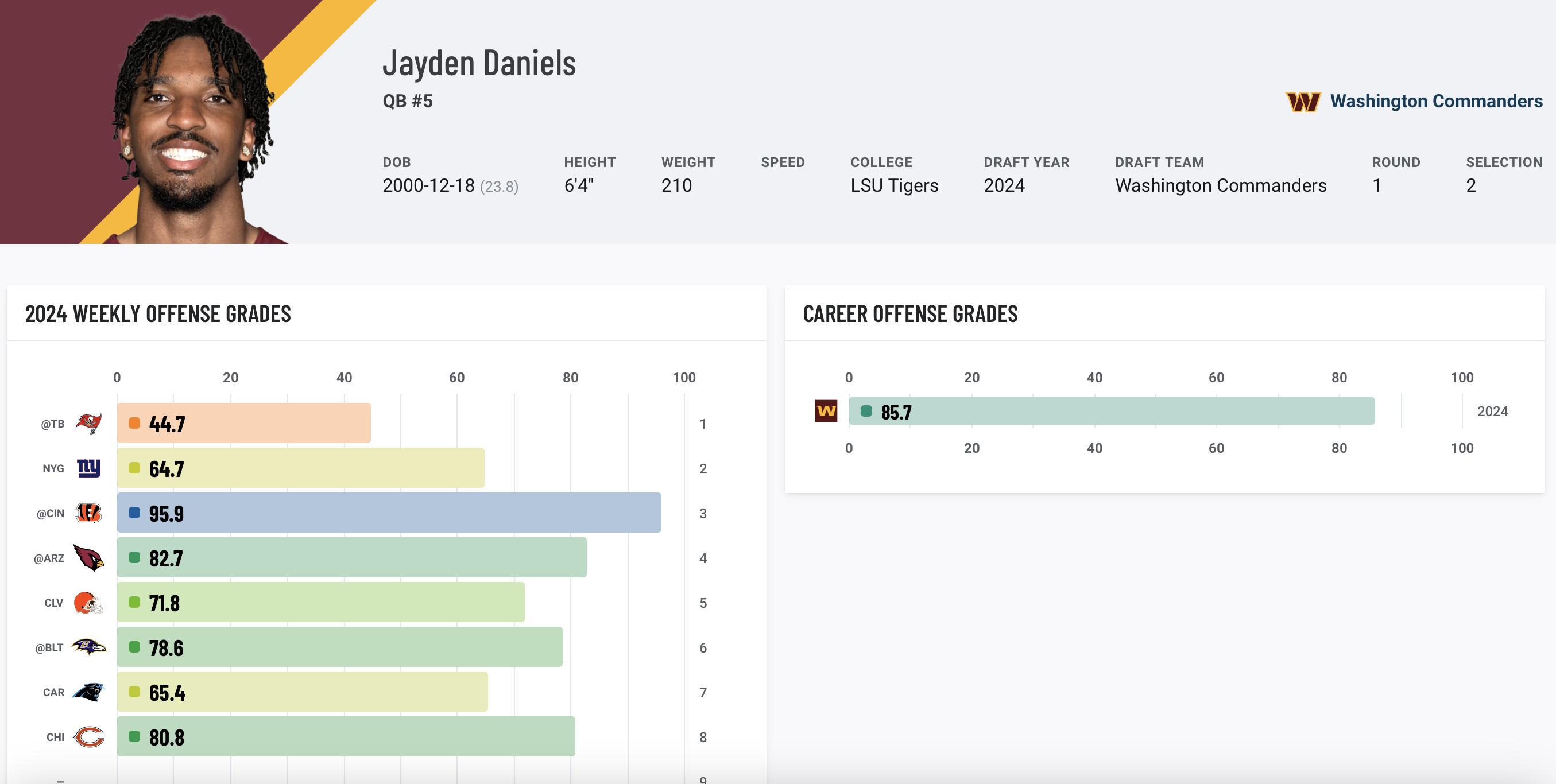
Task: Click the NYG opponent label
Action: click(53, 469)
